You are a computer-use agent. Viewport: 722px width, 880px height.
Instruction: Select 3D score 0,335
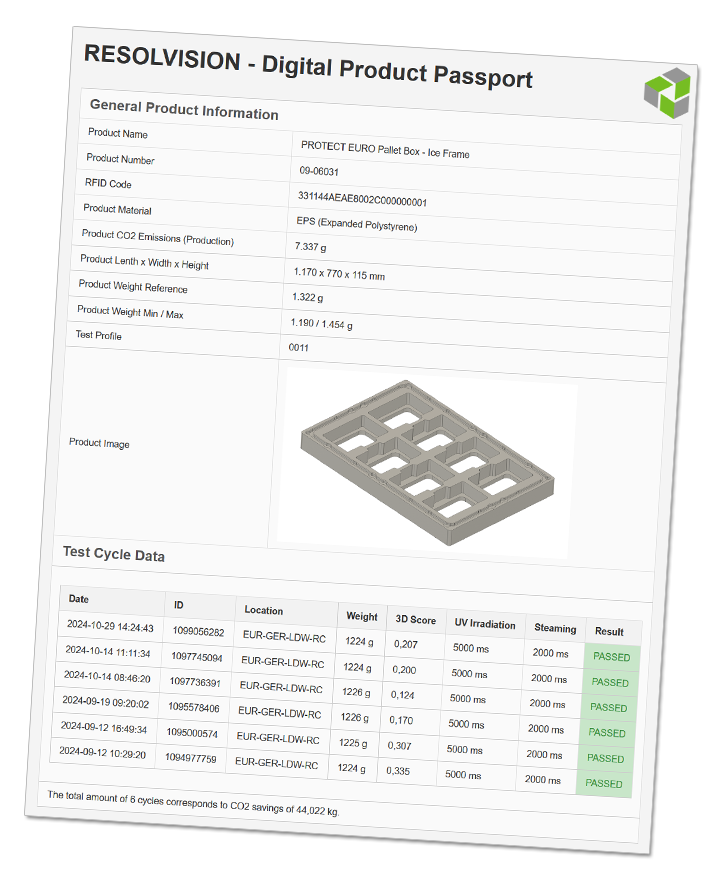(x=398, y=771)
